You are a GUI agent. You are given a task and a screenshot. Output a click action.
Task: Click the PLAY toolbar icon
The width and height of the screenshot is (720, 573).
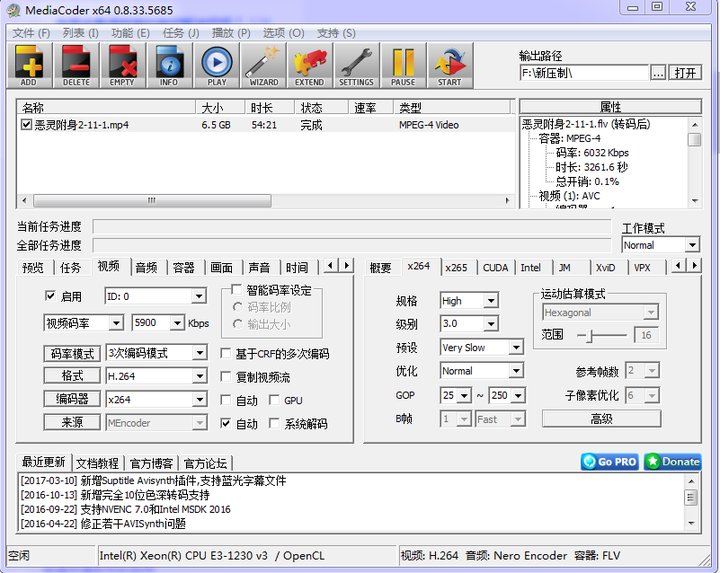pyautogui.click(x=217, y=65)
